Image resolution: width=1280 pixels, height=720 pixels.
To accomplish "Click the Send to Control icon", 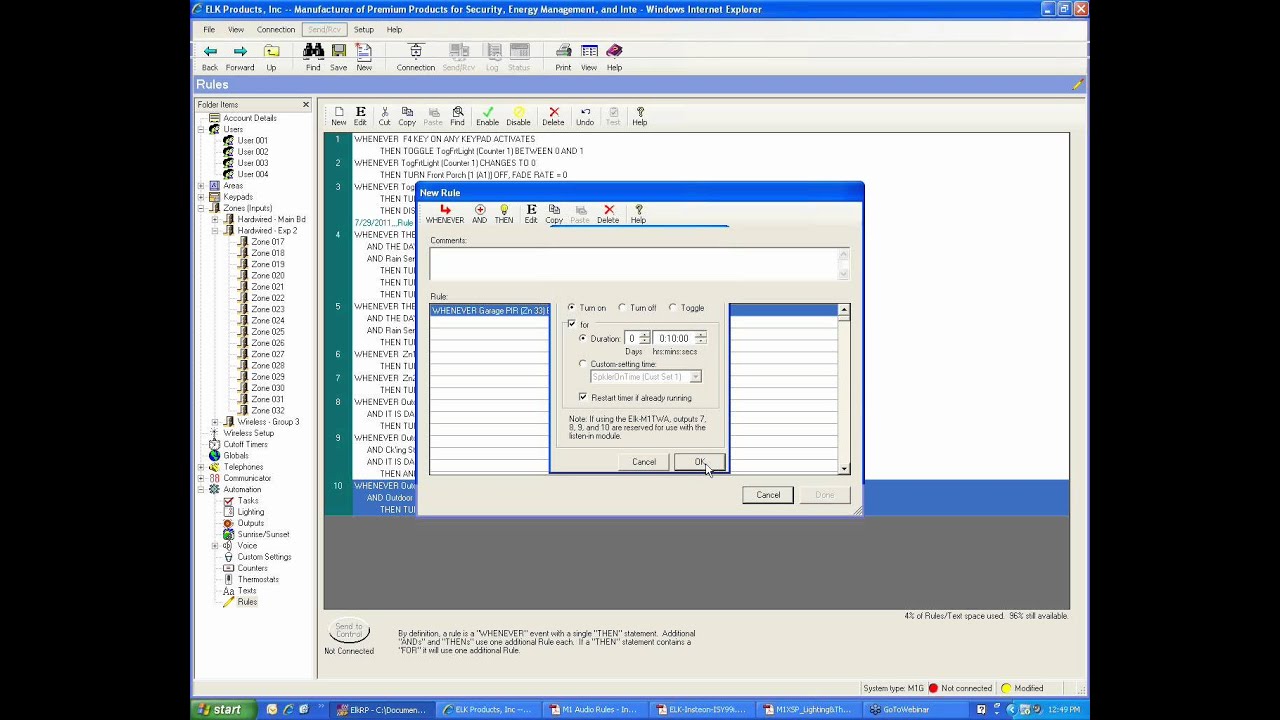I will [x=349, y=631].
